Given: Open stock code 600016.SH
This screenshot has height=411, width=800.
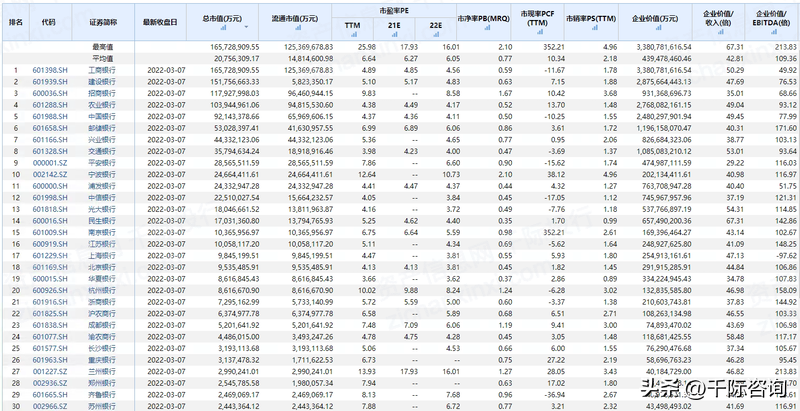Looking at the screenshot, I should (50, 221).
